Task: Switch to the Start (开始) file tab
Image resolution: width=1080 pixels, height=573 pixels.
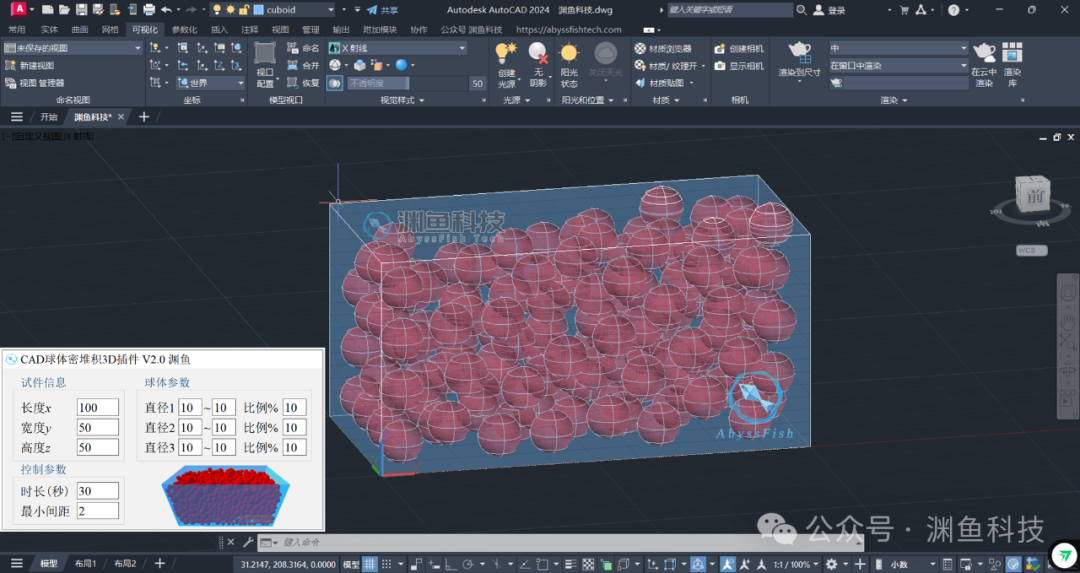Action: (48, 116)
